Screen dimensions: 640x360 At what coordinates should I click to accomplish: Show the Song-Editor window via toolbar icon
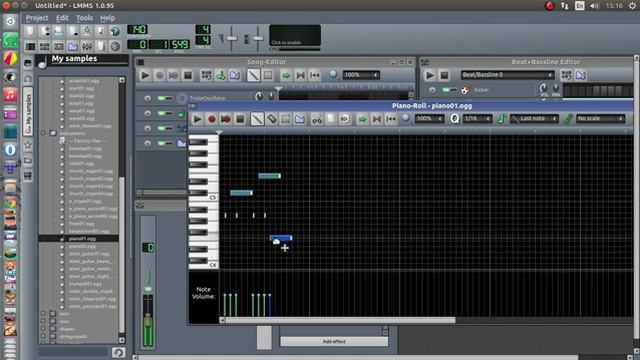[x=30, y=47]
